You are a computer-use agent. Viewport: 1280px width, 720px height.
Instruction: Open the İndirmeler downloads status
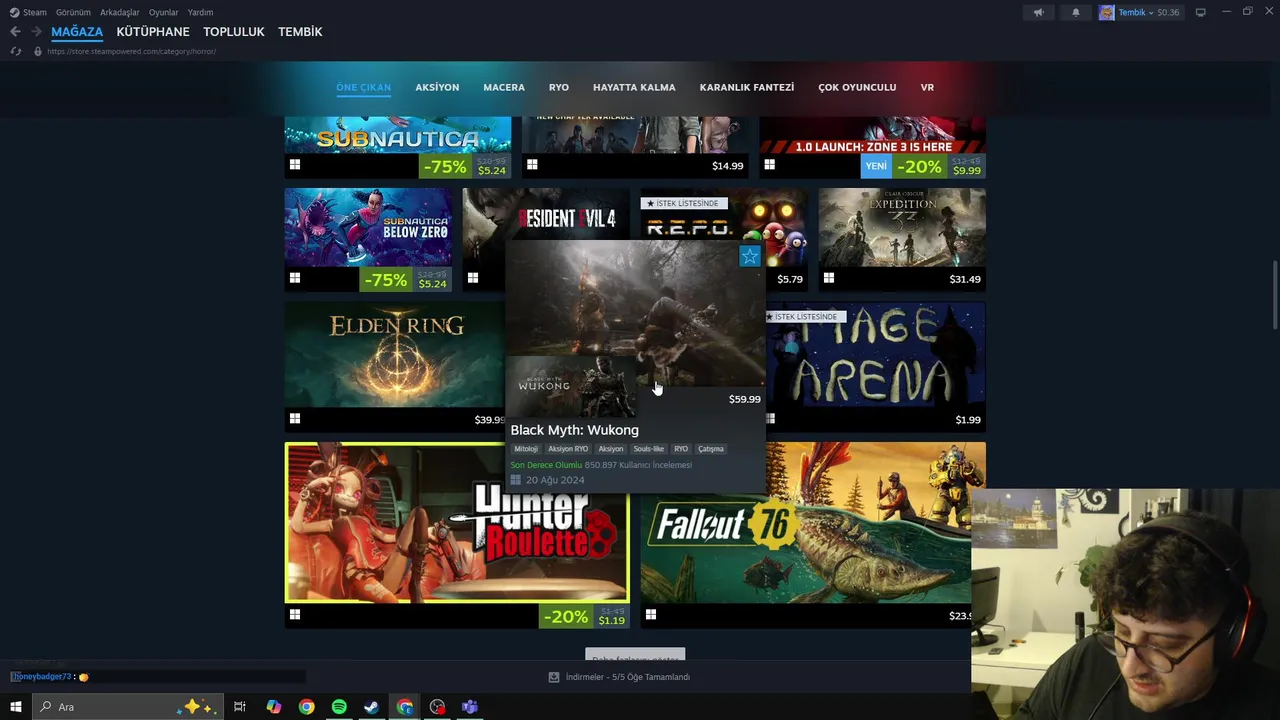[x=628, y=677]
